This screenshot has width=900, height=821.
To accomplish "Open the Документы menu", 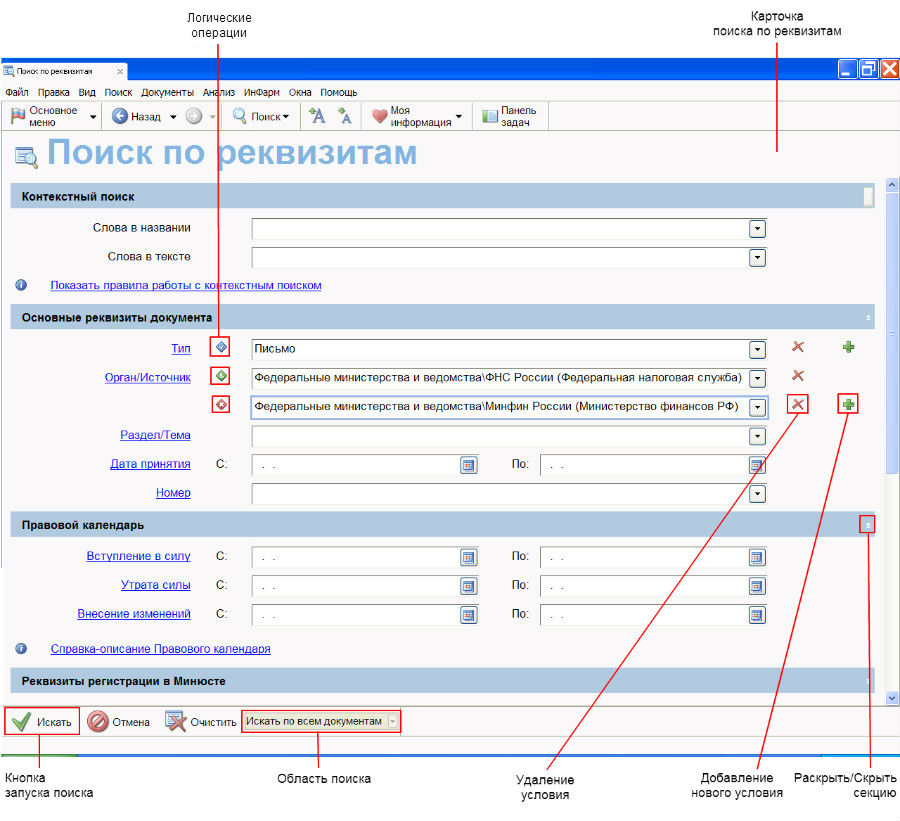I will 167,92.
